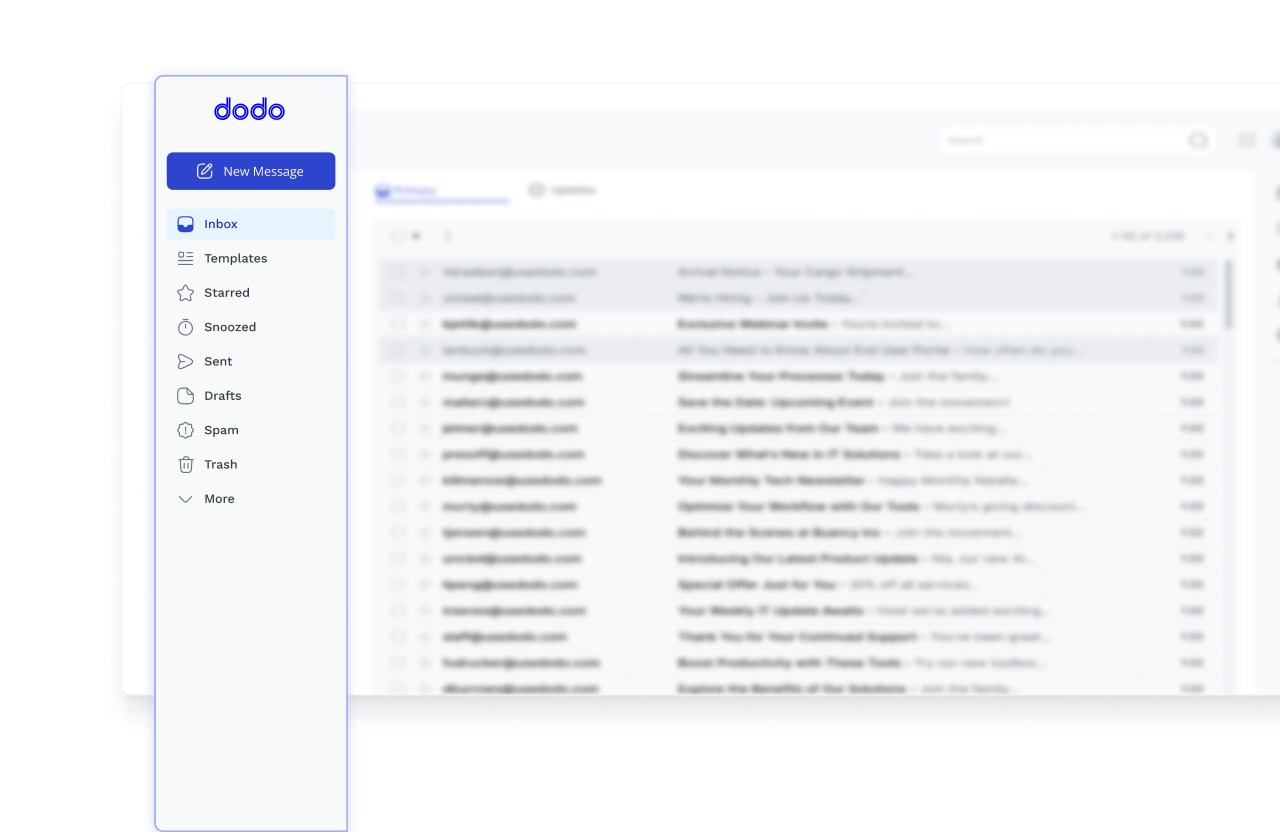Switch to the Primary tab
The height and width of the screenshot is (832, 1280).
(x=410, y=190)
